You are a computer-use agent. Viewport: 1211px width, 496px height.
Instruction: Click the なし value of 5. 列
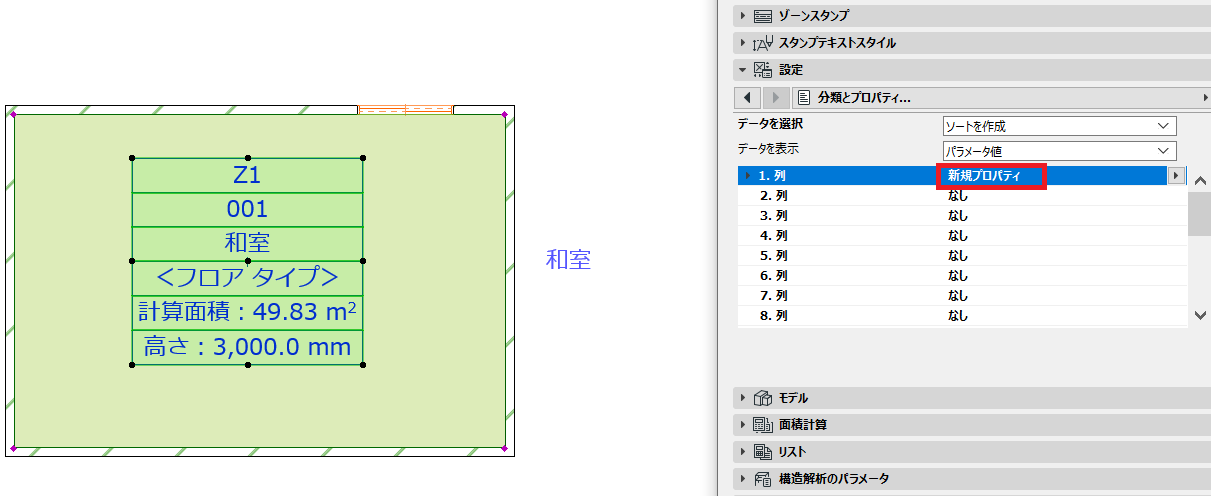(x=958, y=256)
